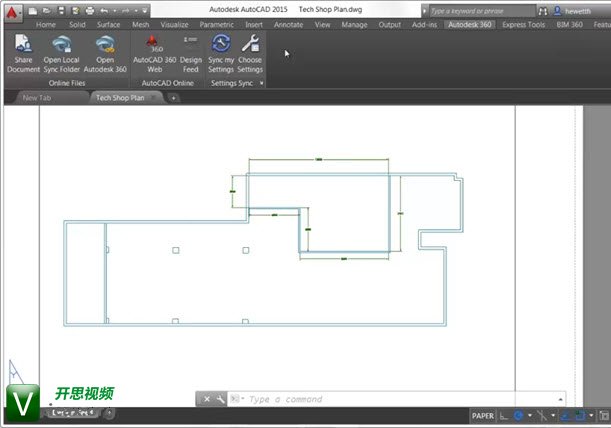Expand the command line history arrow
The width and height of the screenshot is (611, 428).
coord(559,399)
